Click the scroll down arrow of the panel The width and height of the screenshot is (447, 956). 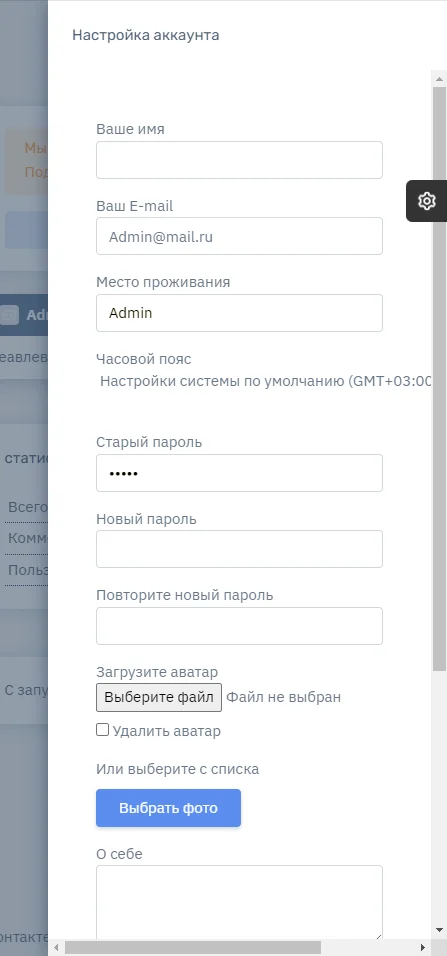(440, 930)
